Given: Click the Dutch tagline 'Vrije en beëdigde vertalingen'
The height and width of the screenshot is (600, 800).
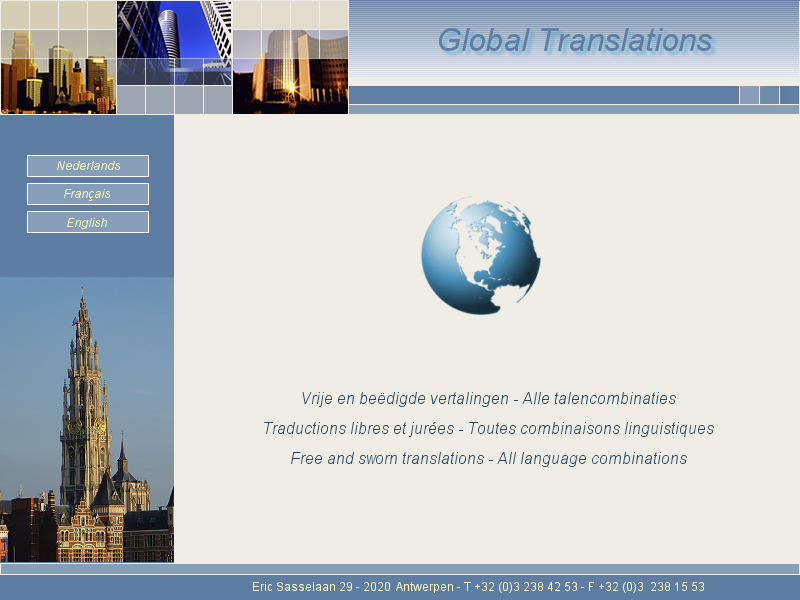Looking at the screenshot, I should pos(405,398).
